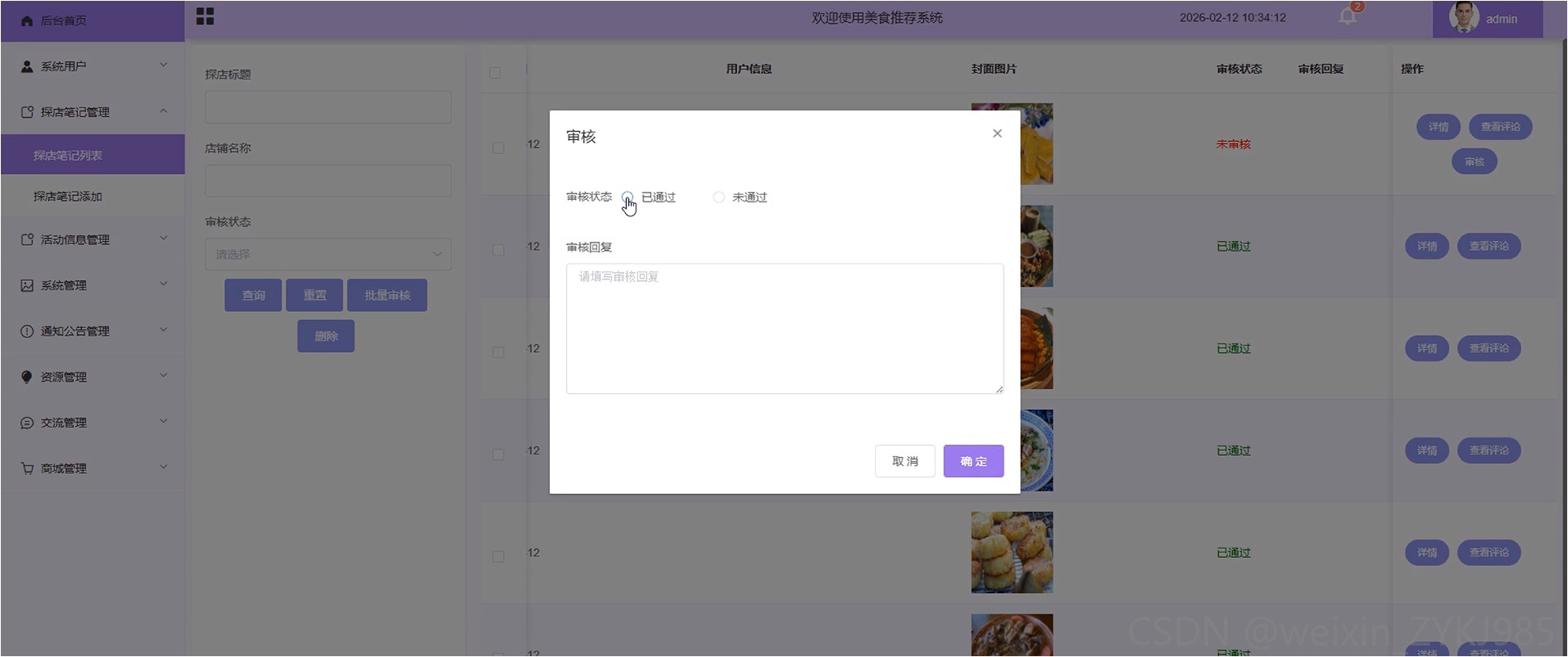Image resolution: width=1568 pixels, height=657 pixels.
Task: Click the picture icon beside 系统管理
Action: click(27, 286)
